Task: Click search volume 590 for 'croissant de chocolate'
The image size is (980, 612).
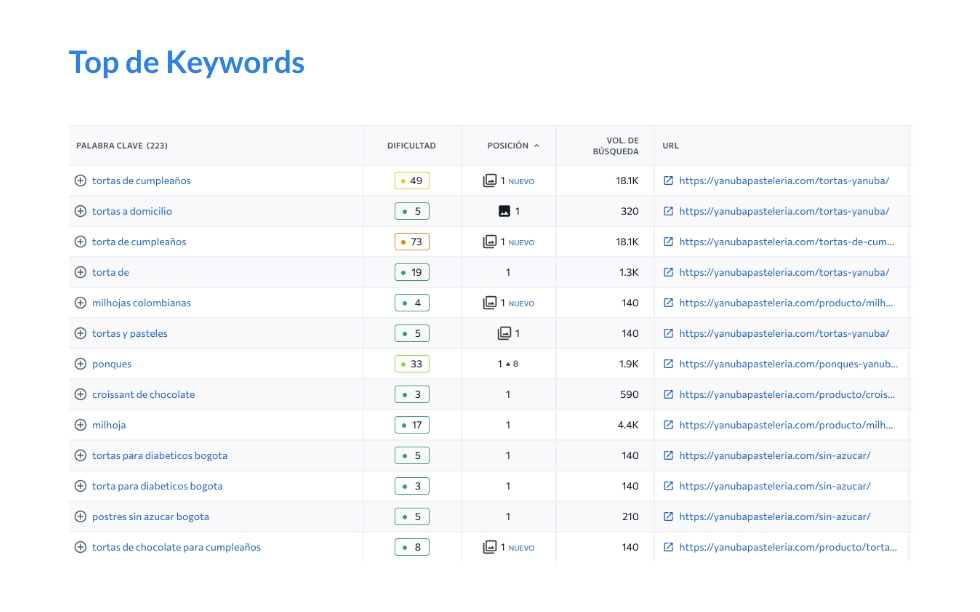Action: (629, 394)
